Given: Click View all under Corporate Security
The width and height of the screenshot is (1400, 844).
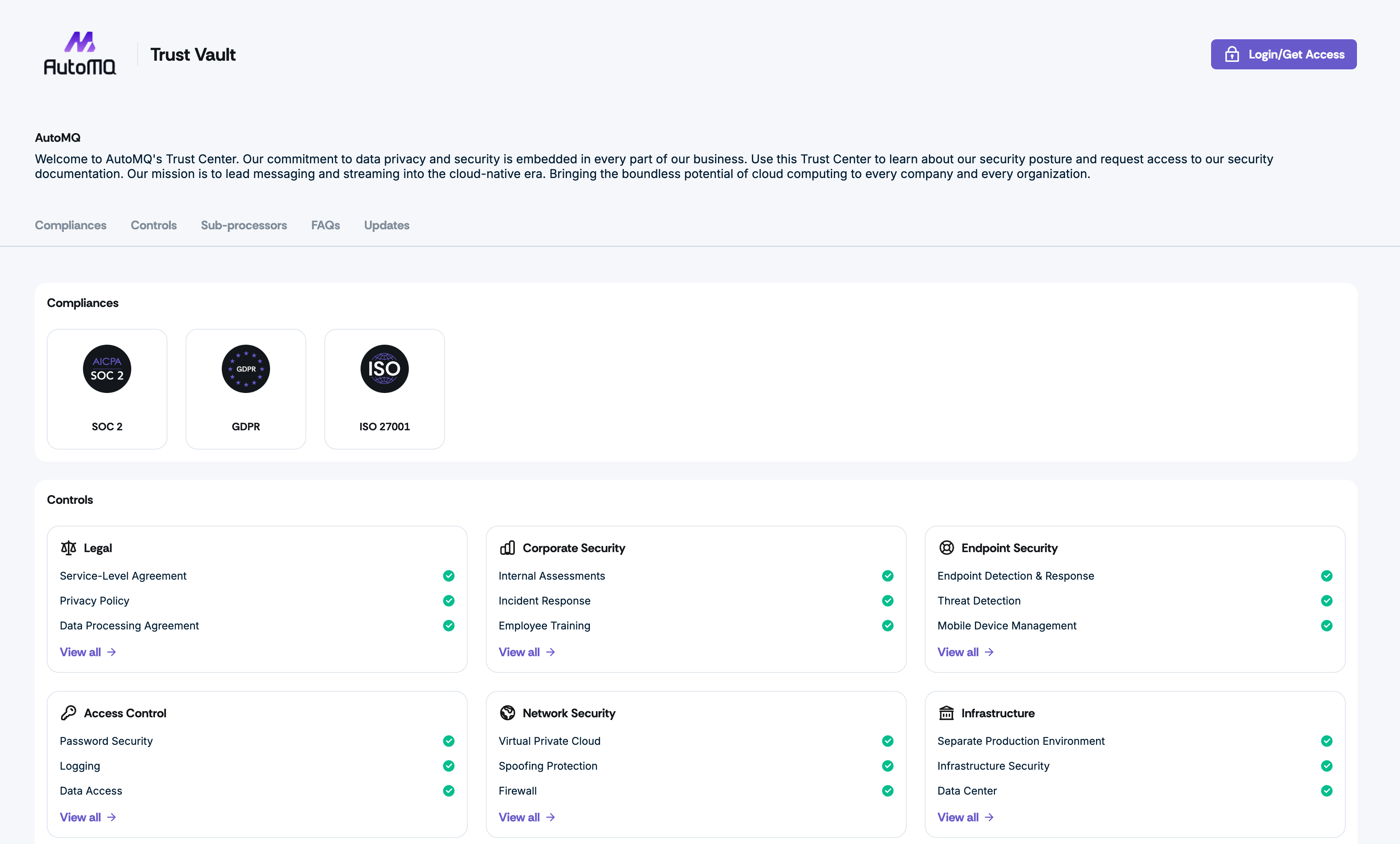Looking at the screenshot, I should 527,652.
